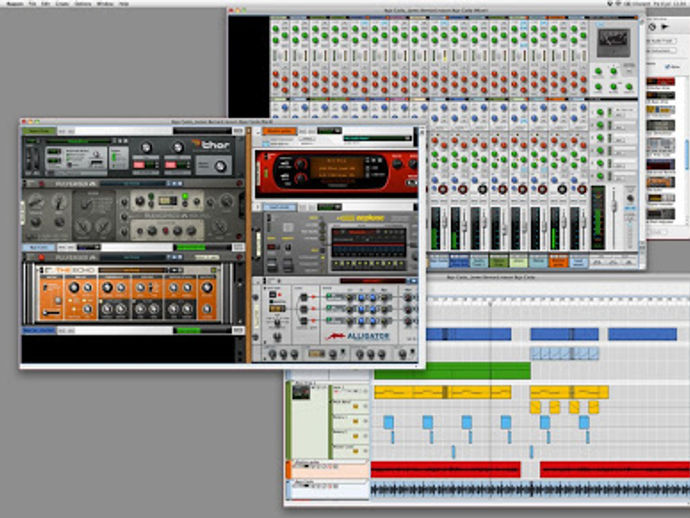Click the master level meter in the mixer
The image size is (690, 518).
pos(598,218)
